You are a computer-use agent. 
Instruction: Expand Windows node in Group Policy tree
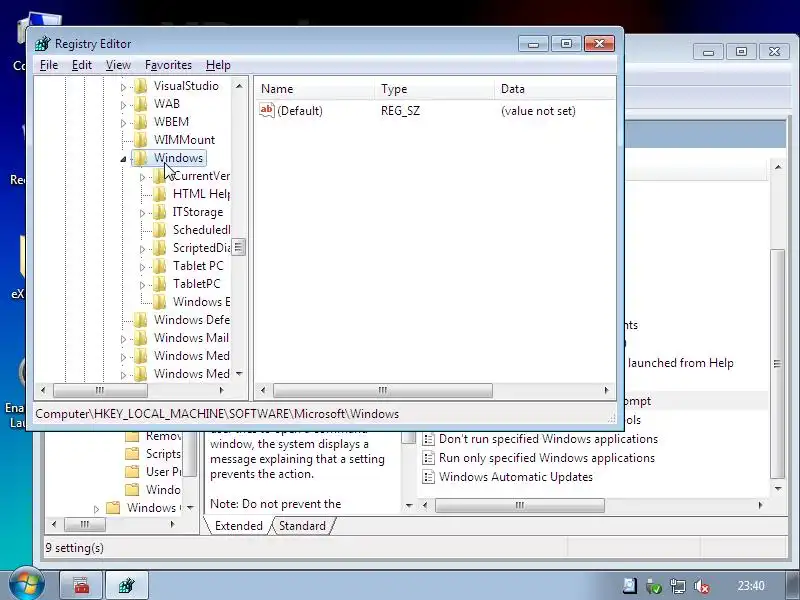click(96, 509)
